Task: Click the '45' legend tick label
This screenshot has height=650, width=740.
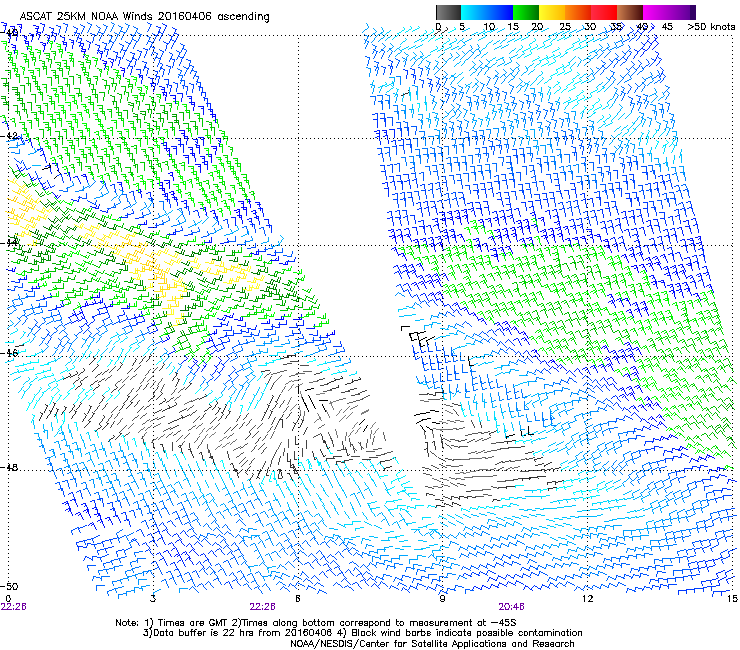Action: pyautogui.click(x=667, y=27)
